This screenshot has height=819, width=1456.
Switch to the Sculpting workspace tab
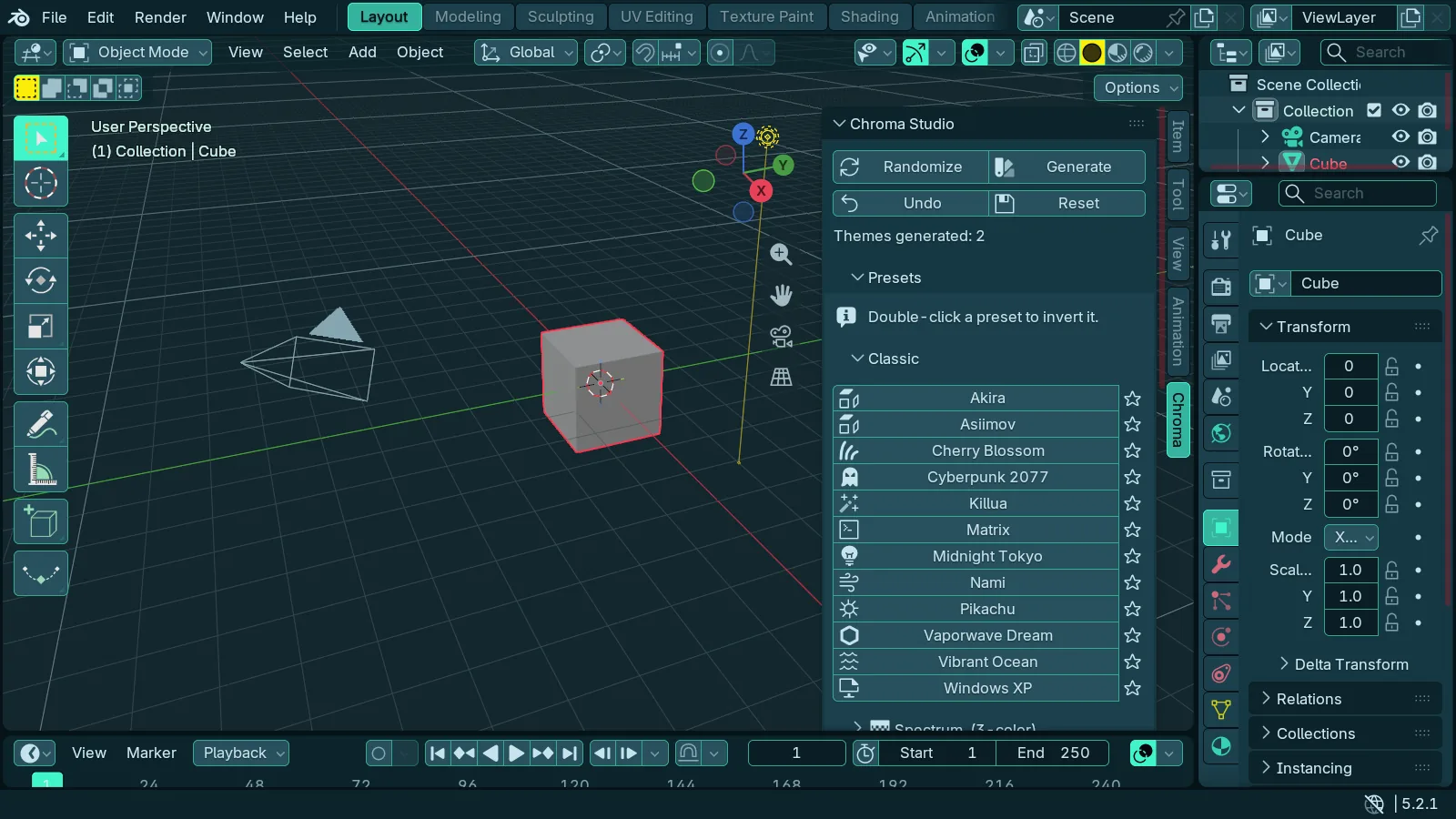click(561, 17)
